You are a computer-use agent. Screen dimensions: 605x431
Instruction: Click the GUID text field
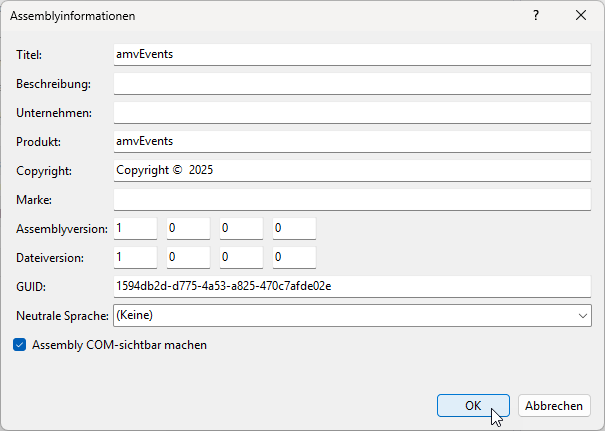(352, 286)
